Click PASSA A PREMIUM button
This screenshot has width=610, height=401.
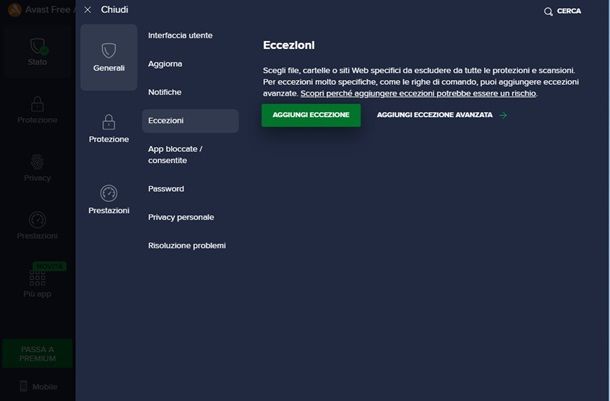click(x=37, y=354)
